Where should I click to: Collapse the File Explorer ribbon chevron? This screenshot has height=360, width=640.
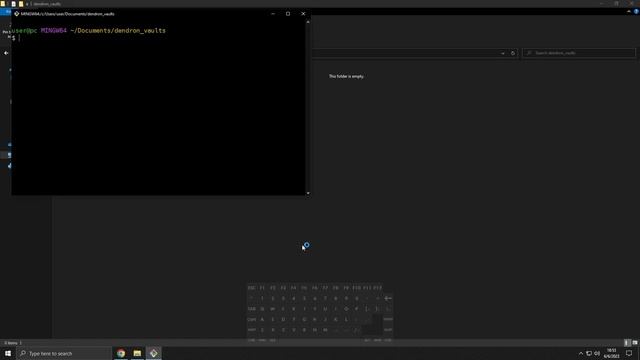pyautogui.click(x=629, y=12)
